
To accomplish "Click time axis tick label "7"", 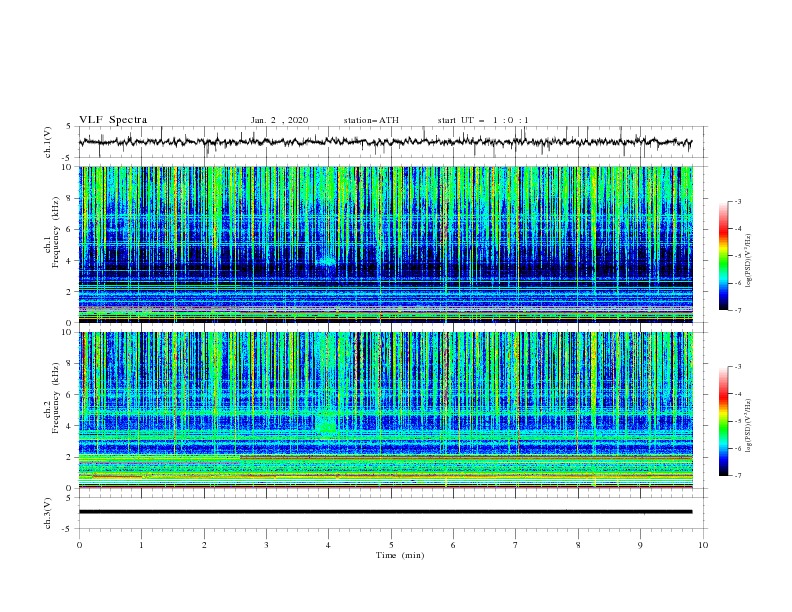I will (x=516, y=545).
